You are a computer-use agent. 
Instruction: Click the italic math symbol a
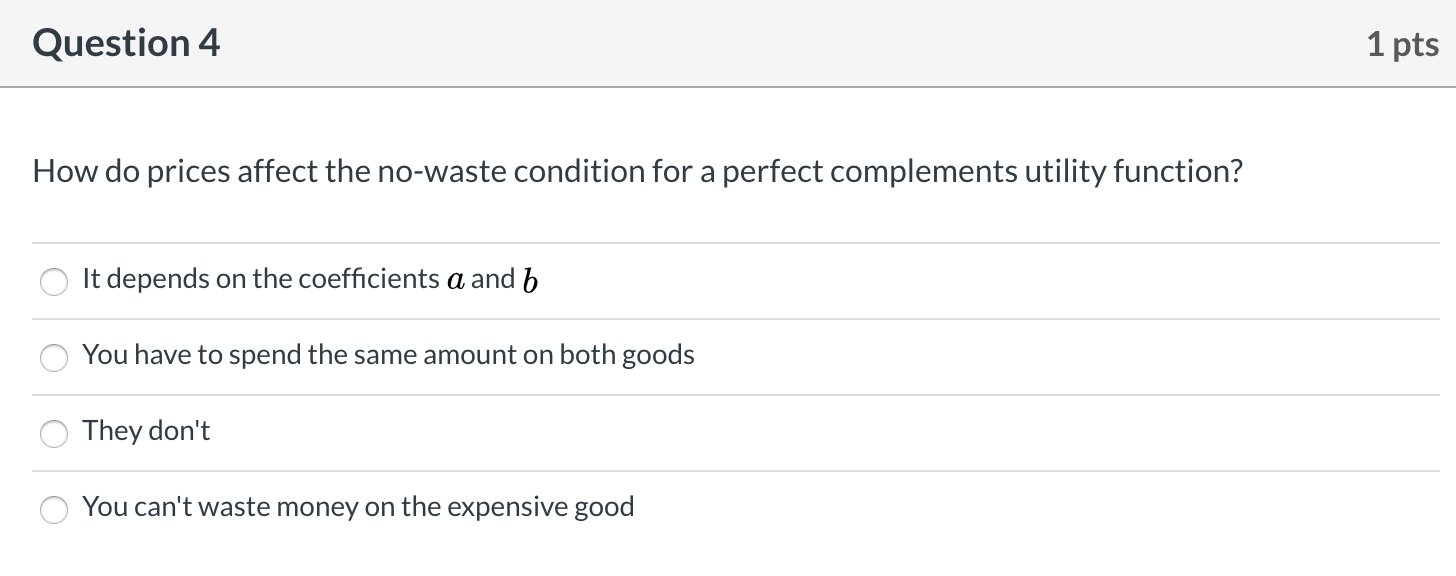tap(455, 279)
